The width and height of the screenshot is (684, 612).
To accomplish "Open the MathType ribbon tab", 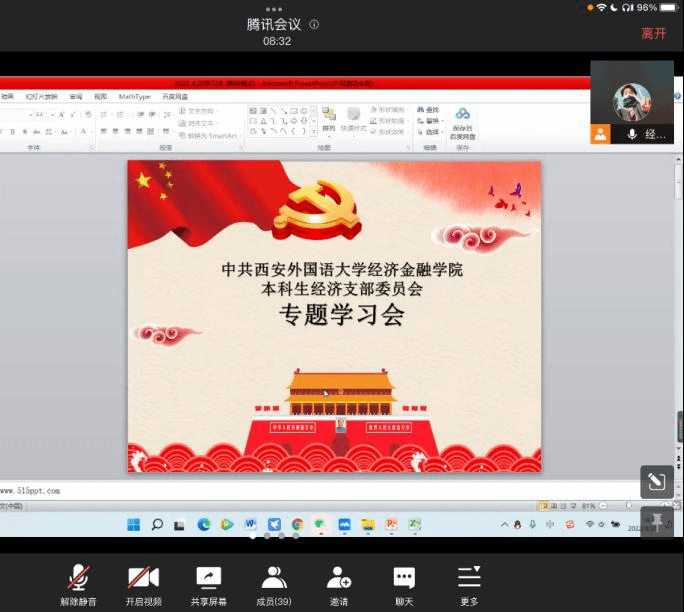I will tap(134, 97).
